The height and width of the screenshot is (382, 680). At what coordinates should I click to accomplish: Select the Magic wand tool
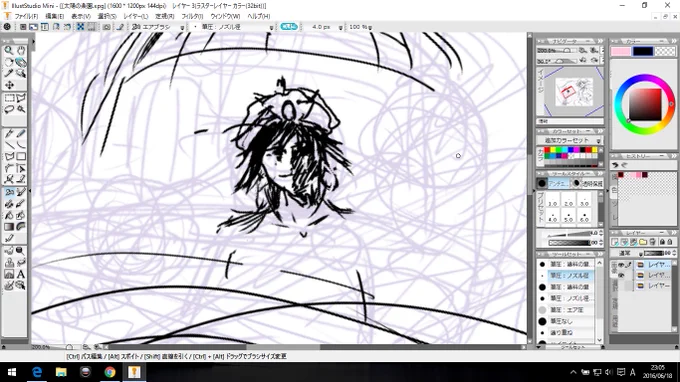tap(20, 110)
